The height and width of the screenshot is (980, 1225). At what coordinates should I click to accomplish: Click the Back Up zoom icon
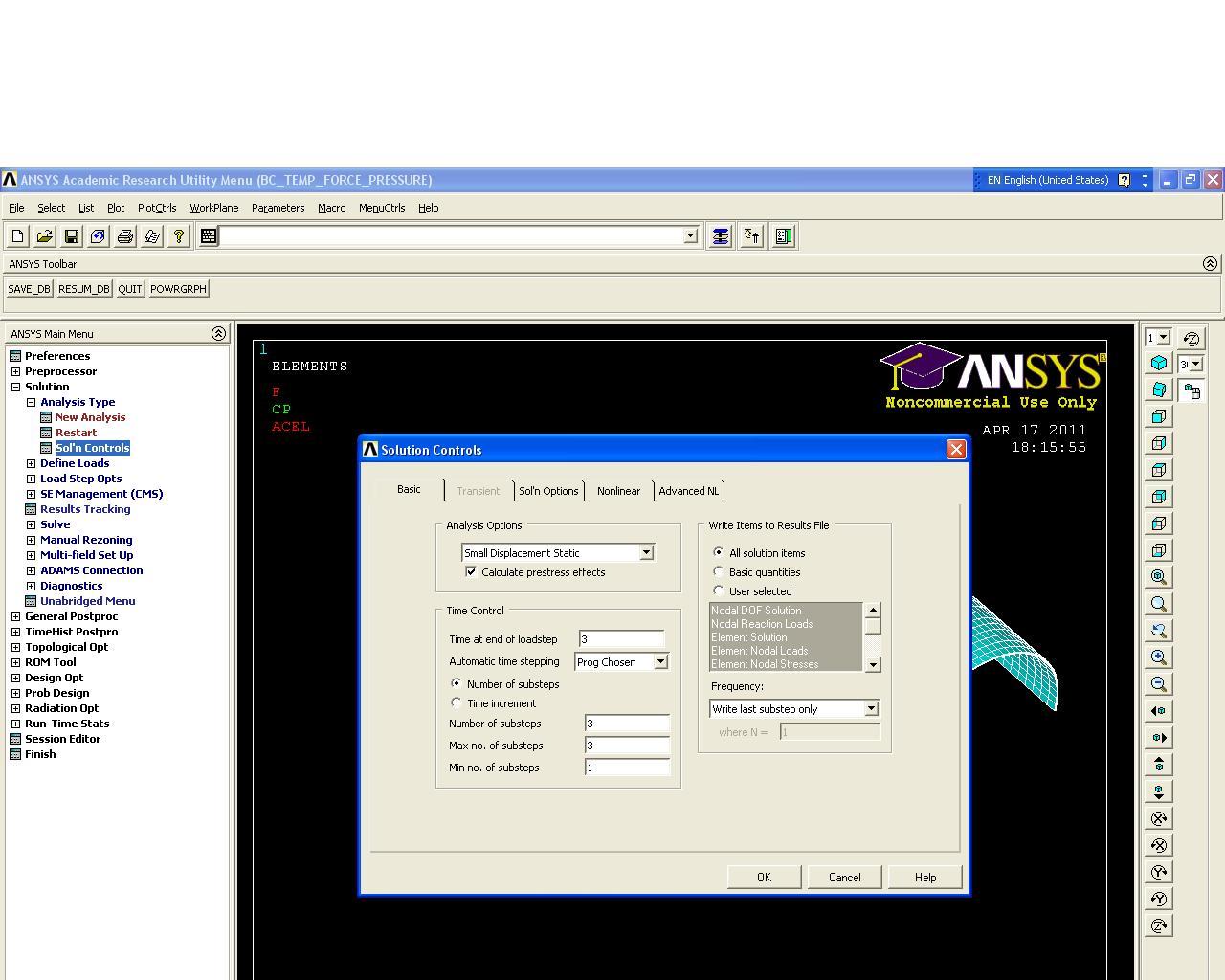pyautogui.click(x=1159, y=631)
